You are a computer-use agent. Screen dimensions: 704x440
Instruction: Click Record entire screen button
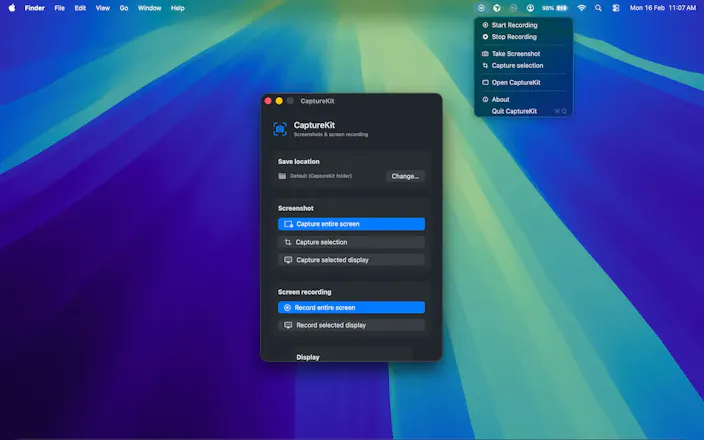[x=351, y=308]
